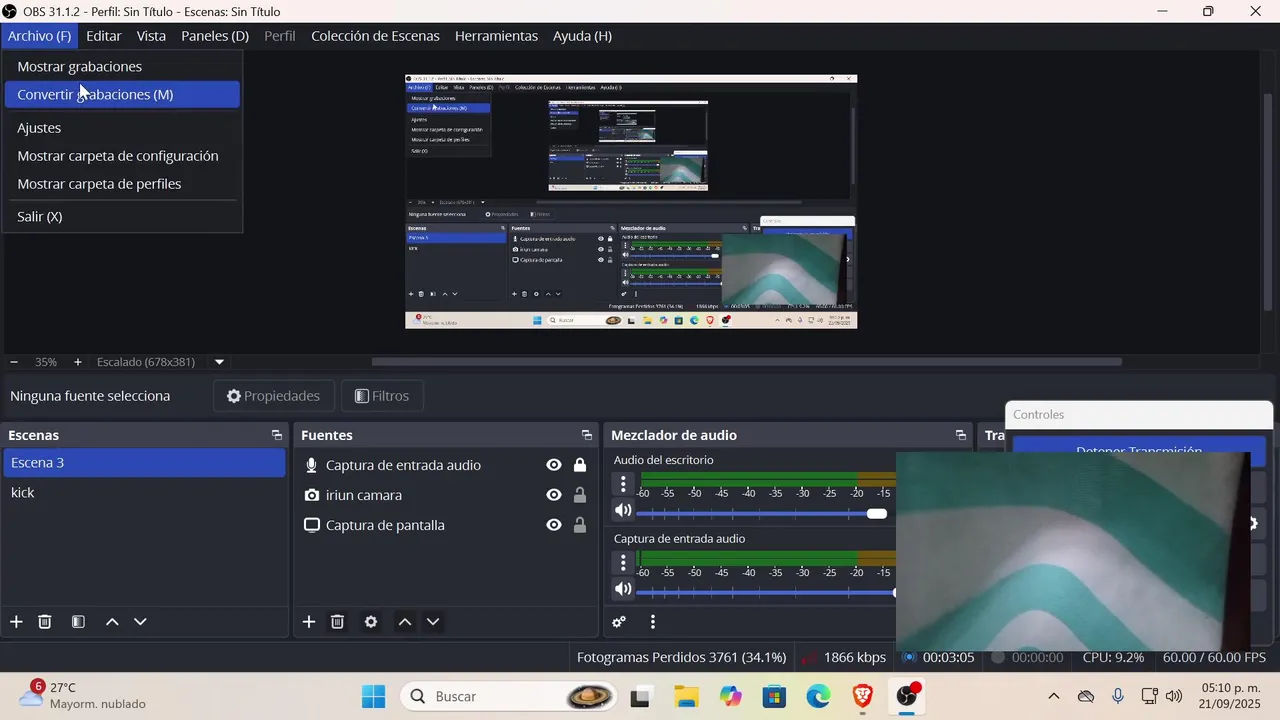This screenshot has height=720, width=1280.
Task: Delete the selected scene with the trash icon
Action: (45, 622)
